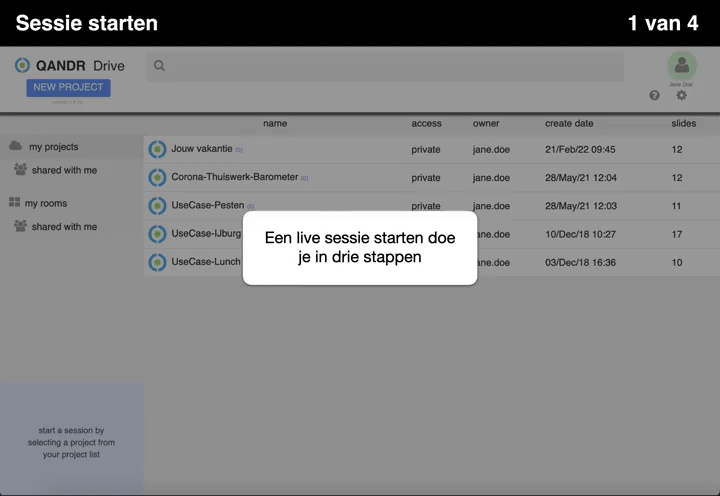The height and width of the screenshot is (496, 720).
Task: Click the date 10/Dec/18 10:27
Action: pos(580,234)
